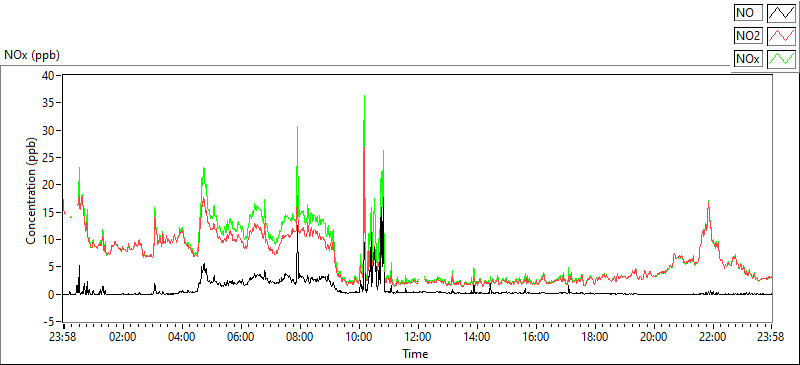This screenshot has height=365, width=800.
Task: Click the Time axis label
Action: click(415, 353)
